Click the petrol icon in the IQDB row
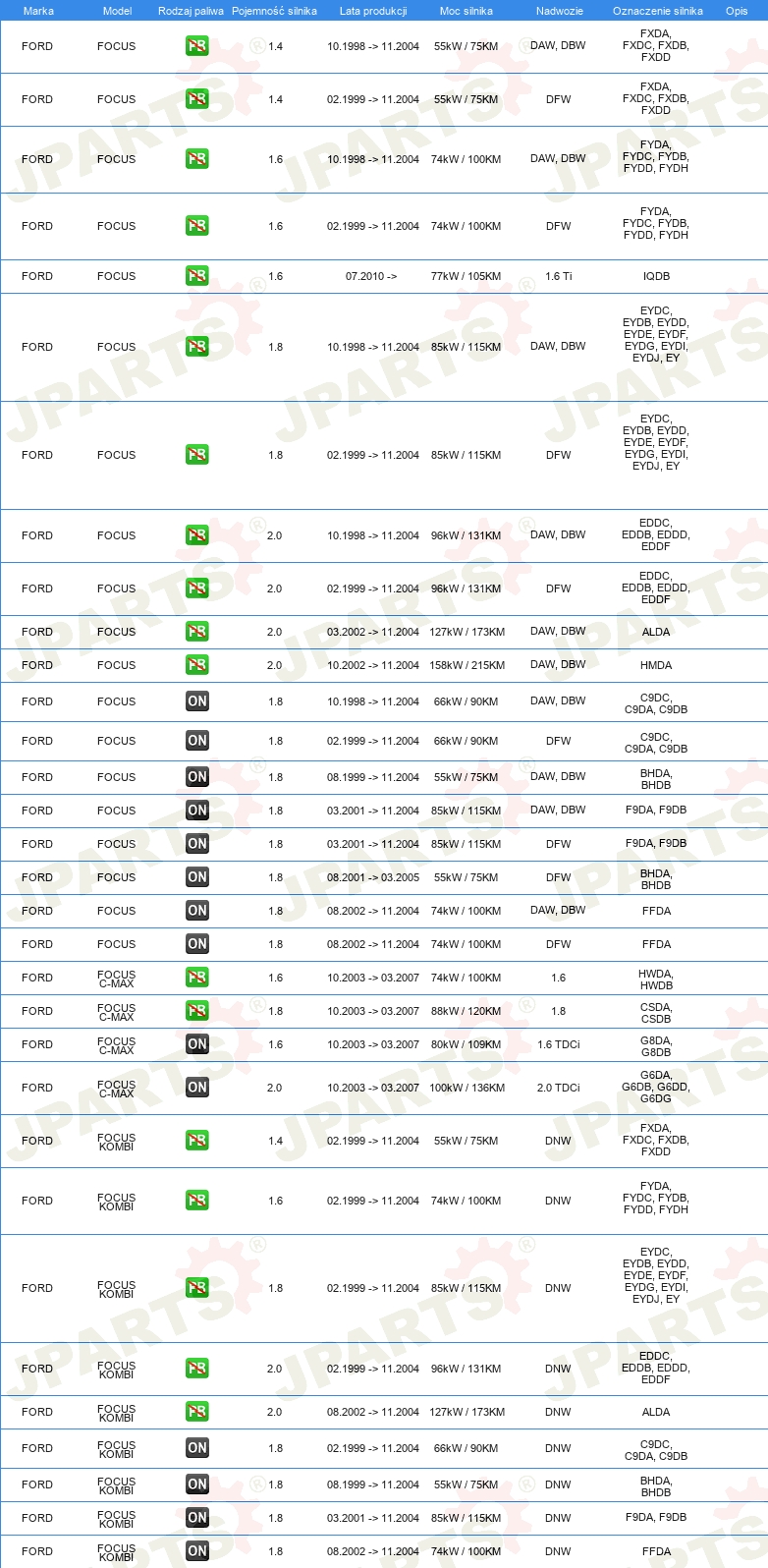768x1568 pixels. click(x=197, y=276)
